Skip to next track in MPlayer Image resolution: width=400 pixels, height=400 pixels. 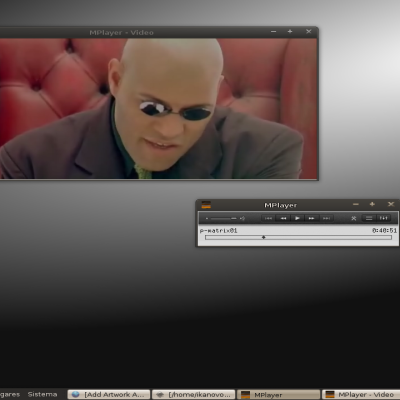(326, 218)
